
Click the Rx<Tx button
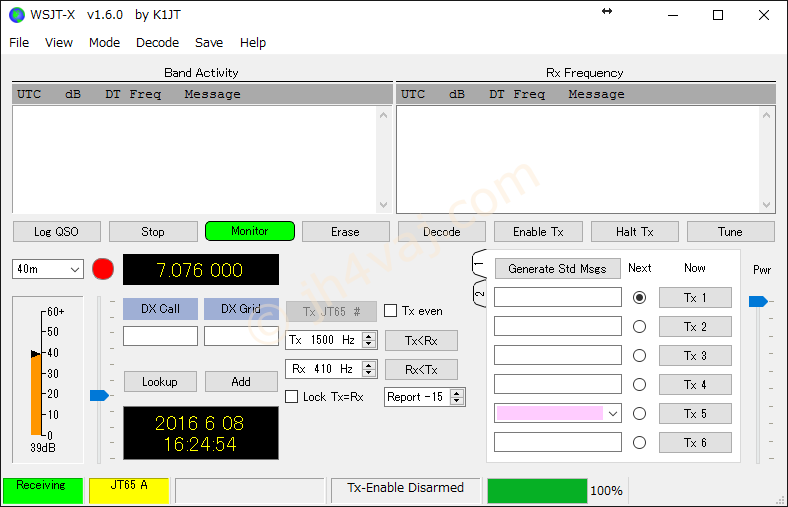coord(421,370)
